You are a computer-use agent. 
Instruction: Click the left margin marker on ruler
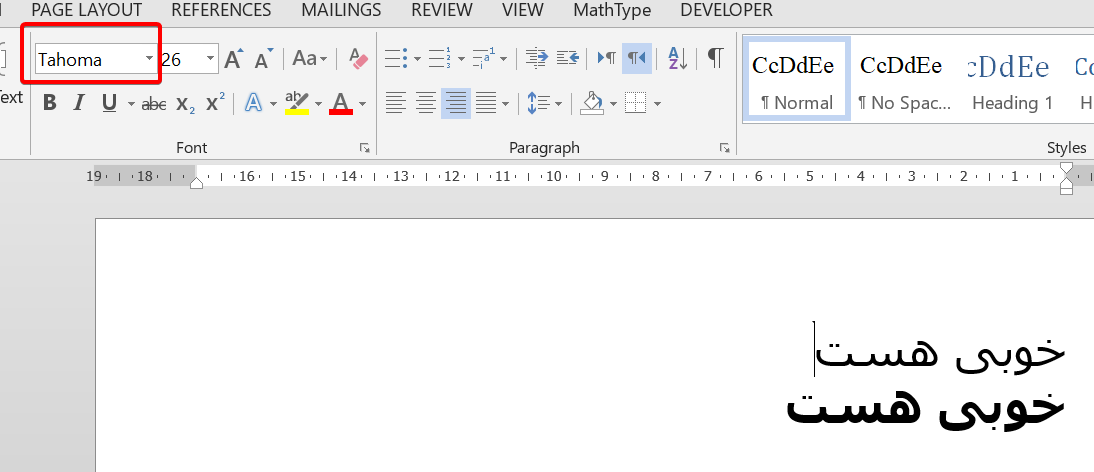click(197, 182)
